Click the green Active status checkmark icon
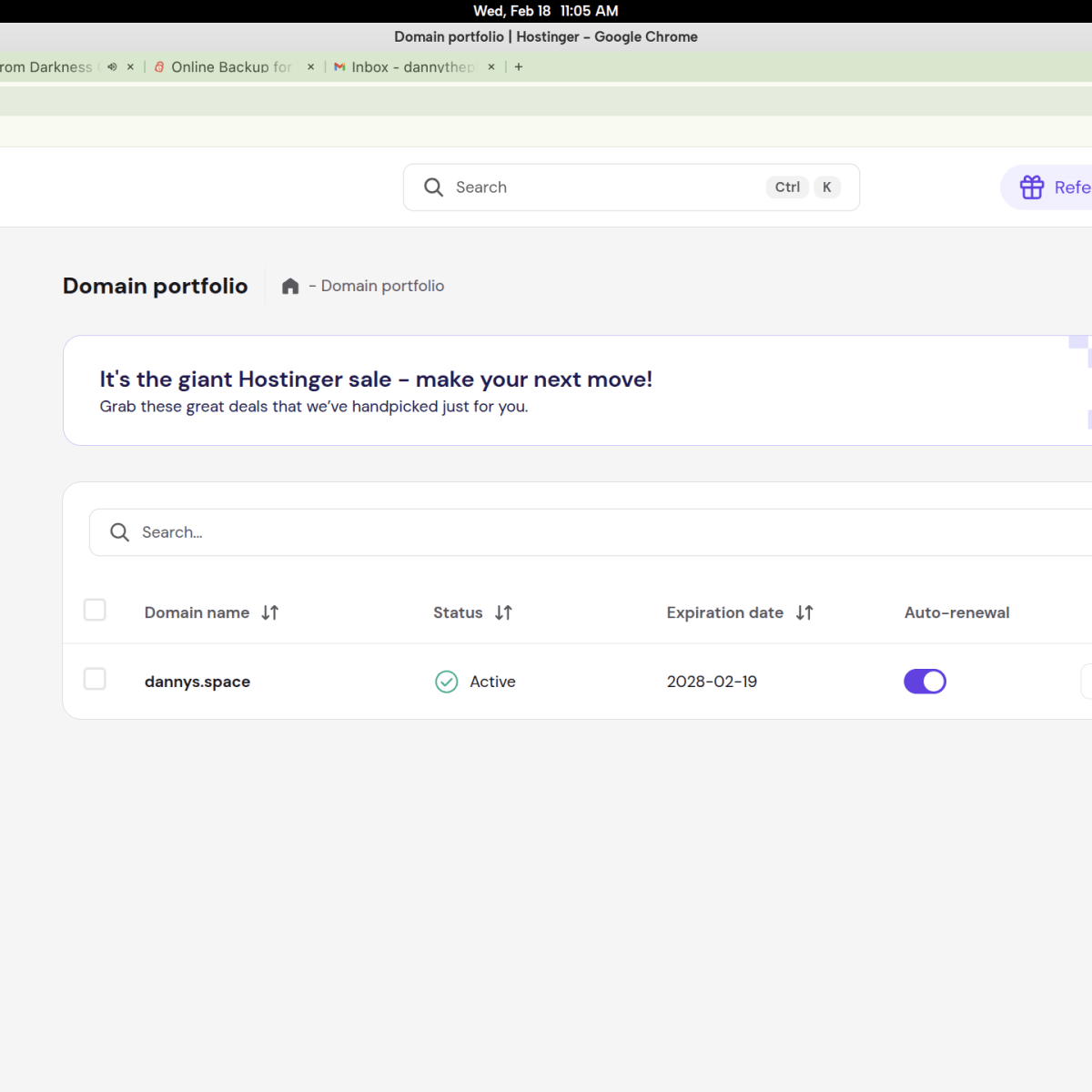1092x1092 pixels. click(x=446, y=681)
